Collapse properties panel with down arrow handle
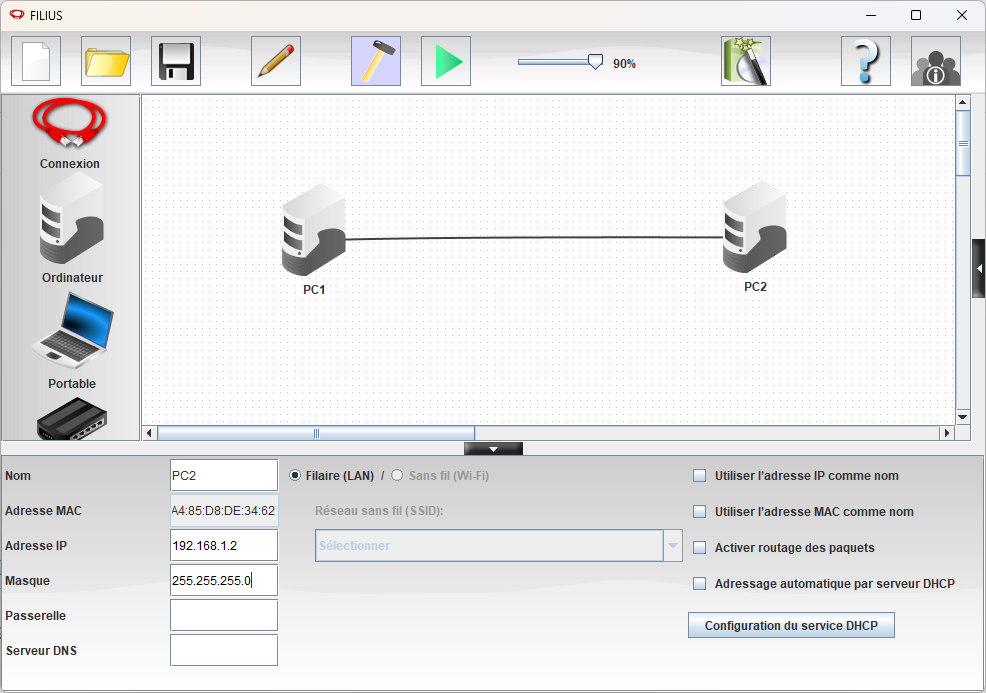986x693 pixels. pyautogui.click(x=493, y=449)
